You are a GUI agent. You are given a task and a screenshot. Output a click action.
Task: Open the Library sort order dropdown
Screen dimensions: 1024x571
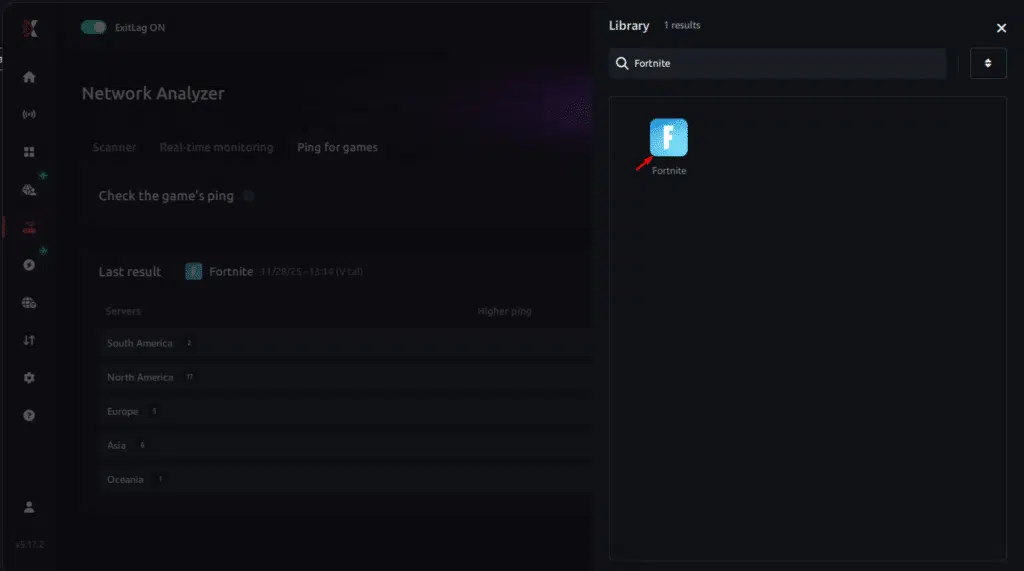click(x=988, y=63)
